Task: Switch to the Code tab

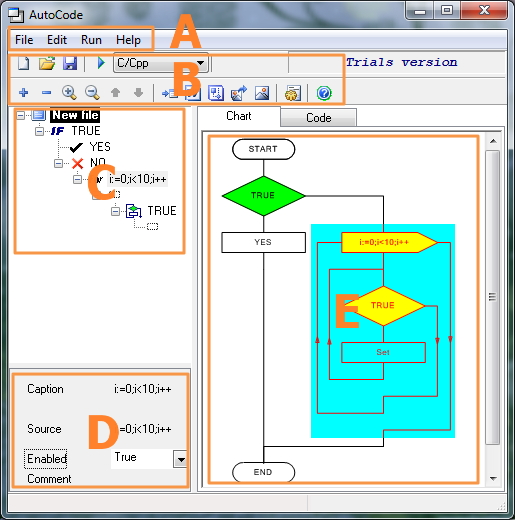Action: pyautogui.click(x=319, y=118)
